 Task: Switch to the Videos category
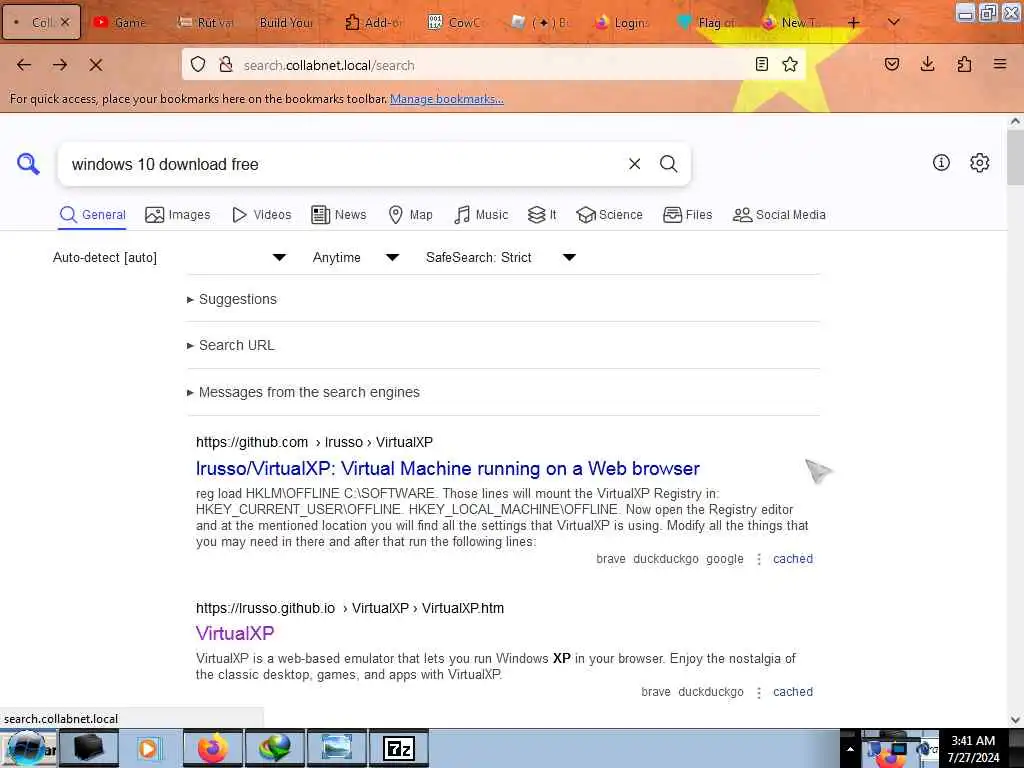tap(262, 215)
